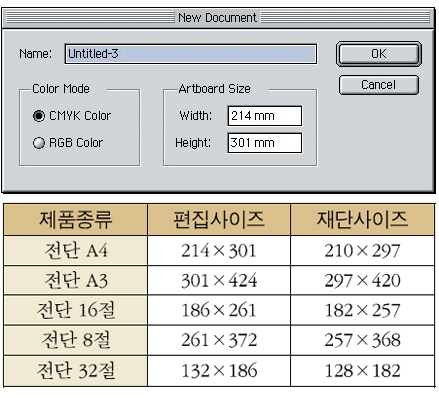Click the Name field containing Untitled-3

click(191, 54)
